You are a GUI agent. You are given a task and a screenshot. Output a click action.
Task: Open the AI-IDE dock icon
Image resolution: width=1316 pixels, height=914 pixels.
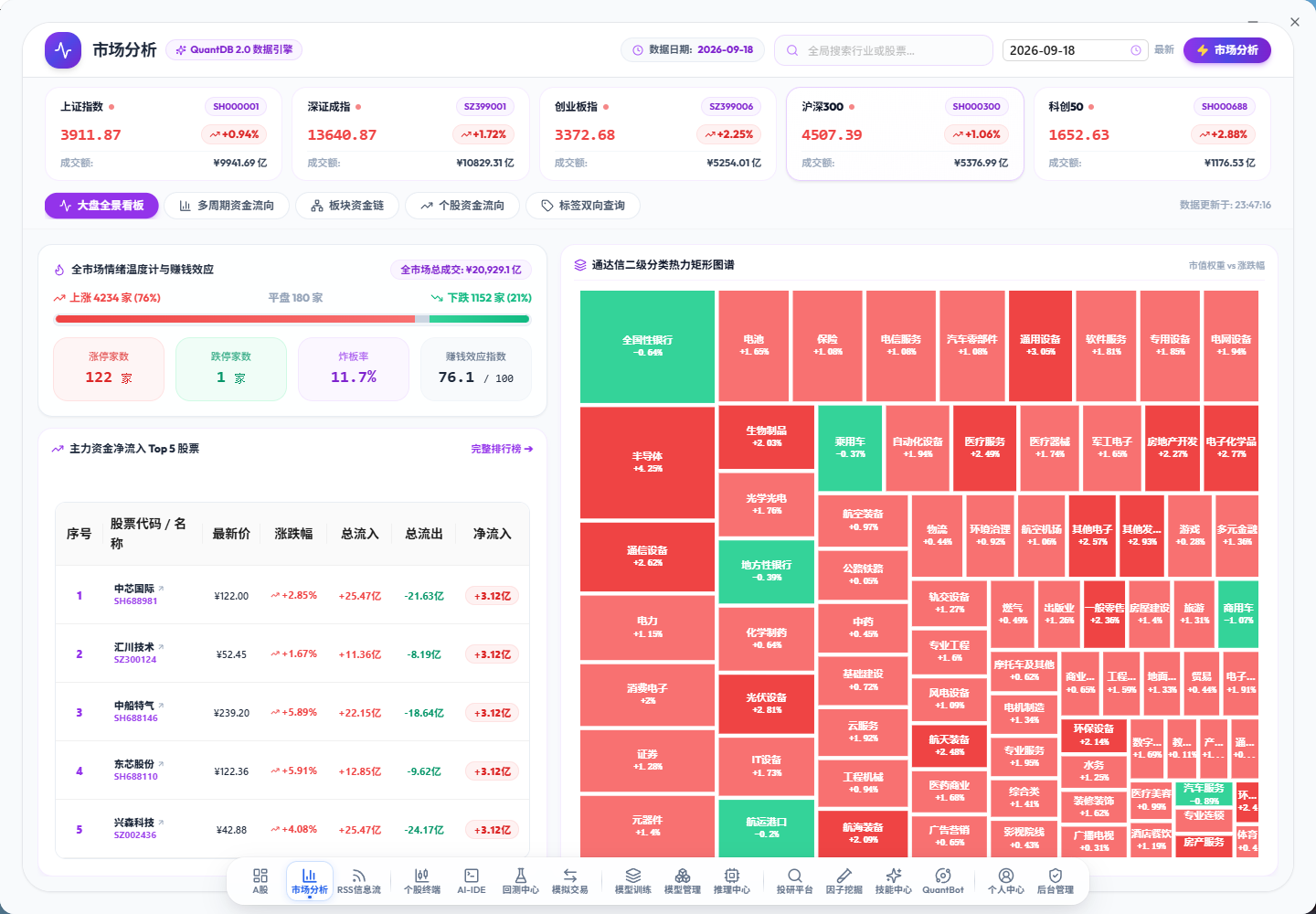coord(472,881)
